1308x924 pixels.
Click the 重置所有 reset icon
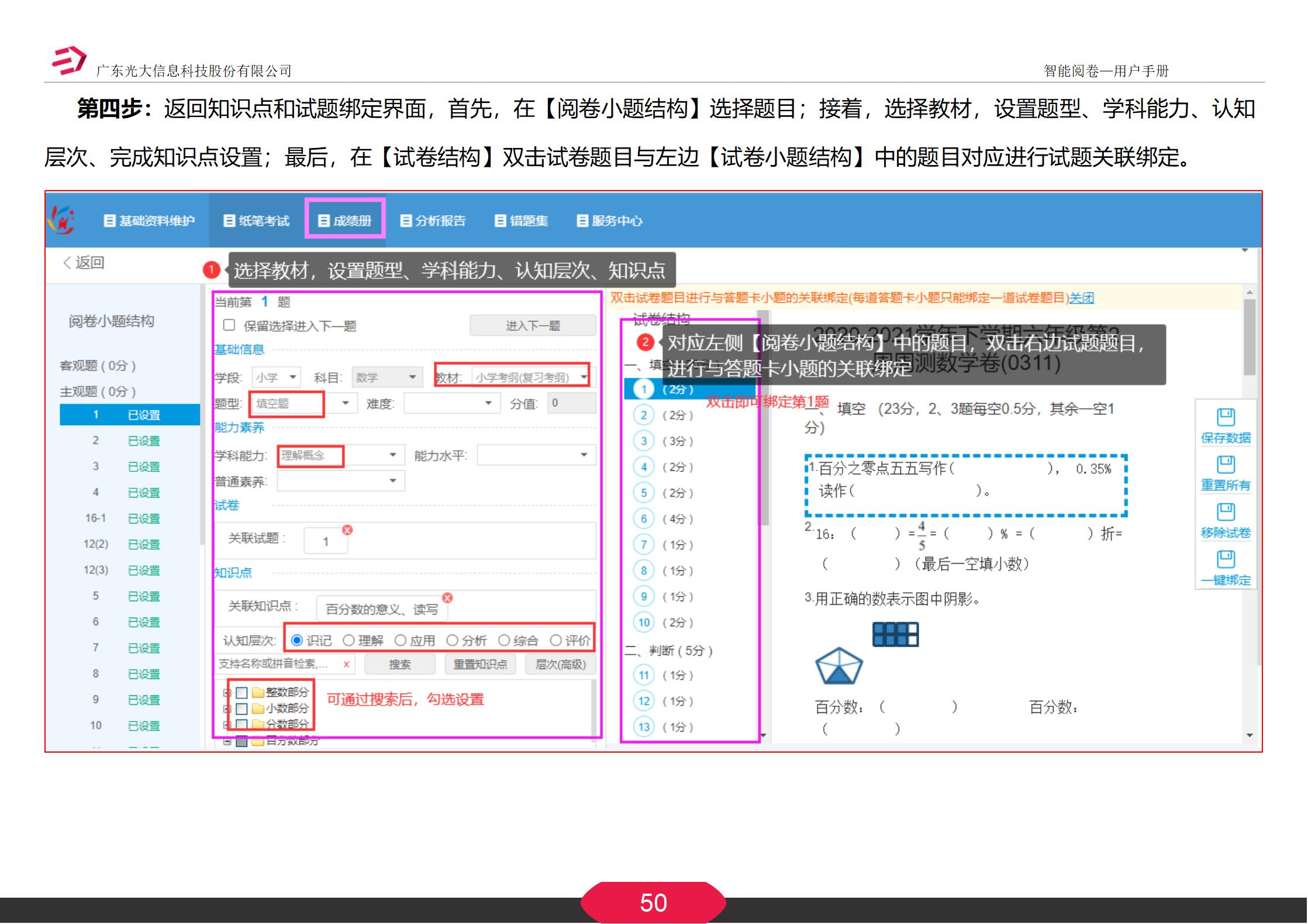[1226, 465]
